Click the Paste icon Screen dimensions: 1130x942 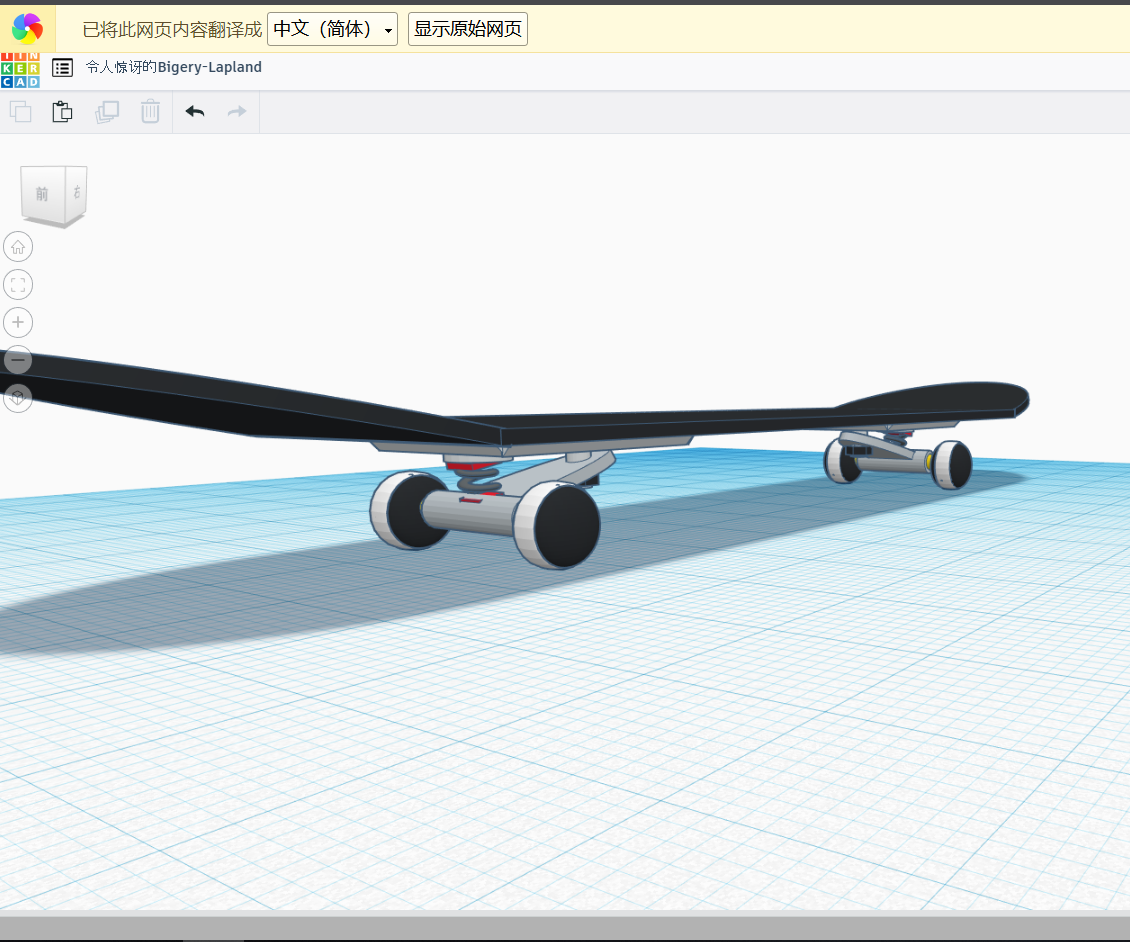[x=62, y=111]
